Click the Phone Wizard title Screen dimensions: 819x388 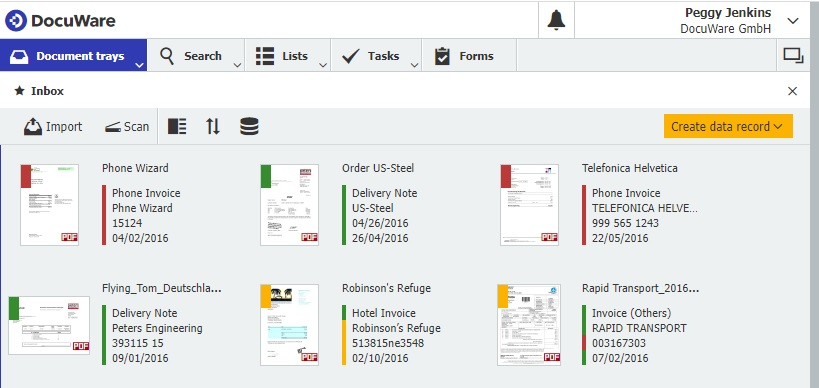click(x=135, y=168)
